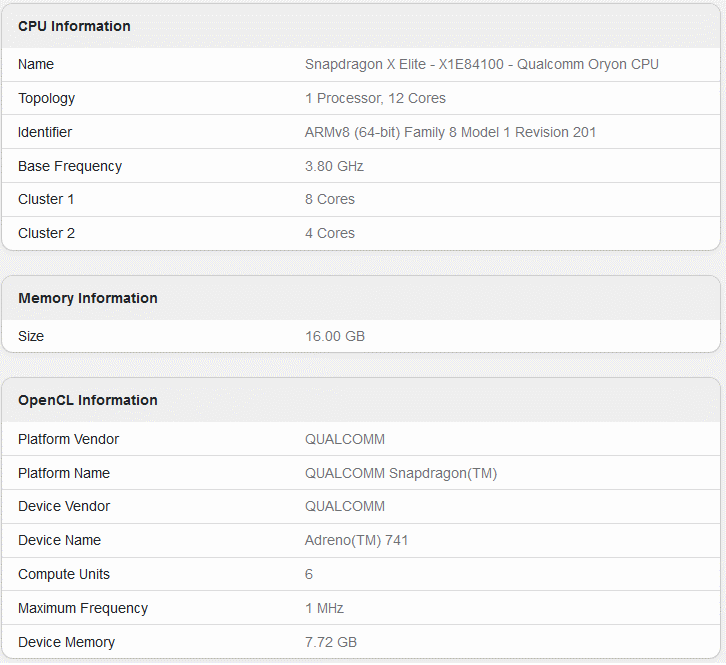Click the '4 Cores' value
This screenshot has width=726, height=665.
(x=330, y=233)
